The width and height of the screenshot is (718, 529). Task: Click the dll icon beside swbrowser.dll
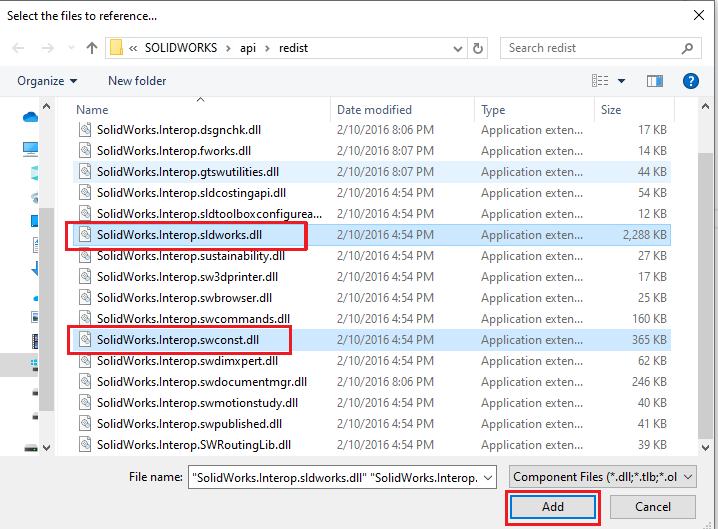pyautogui.click(x=85, y=298)
